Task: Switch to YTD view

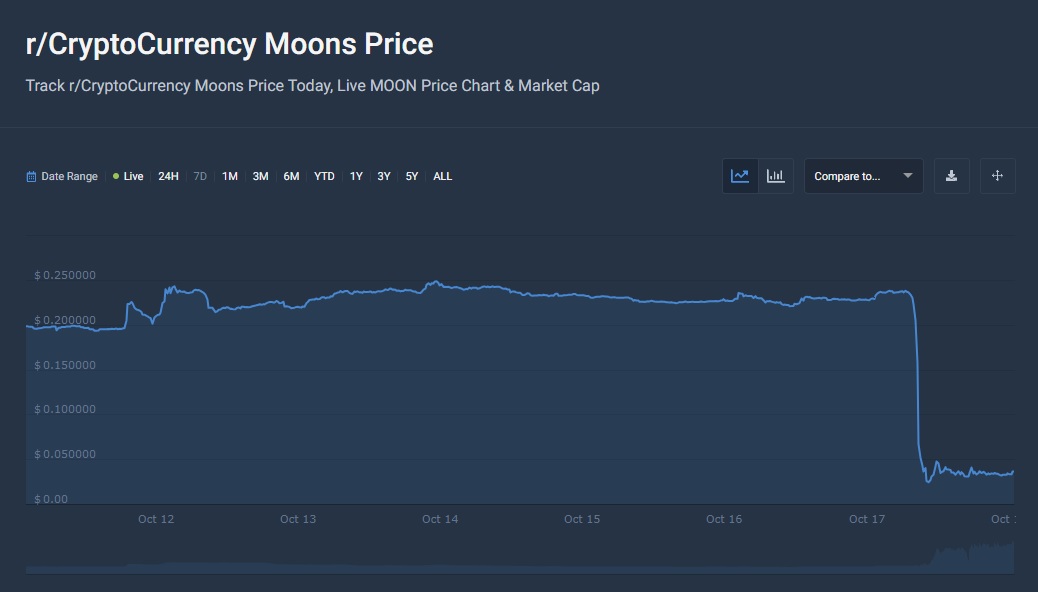Action: (x=323, y=176)
